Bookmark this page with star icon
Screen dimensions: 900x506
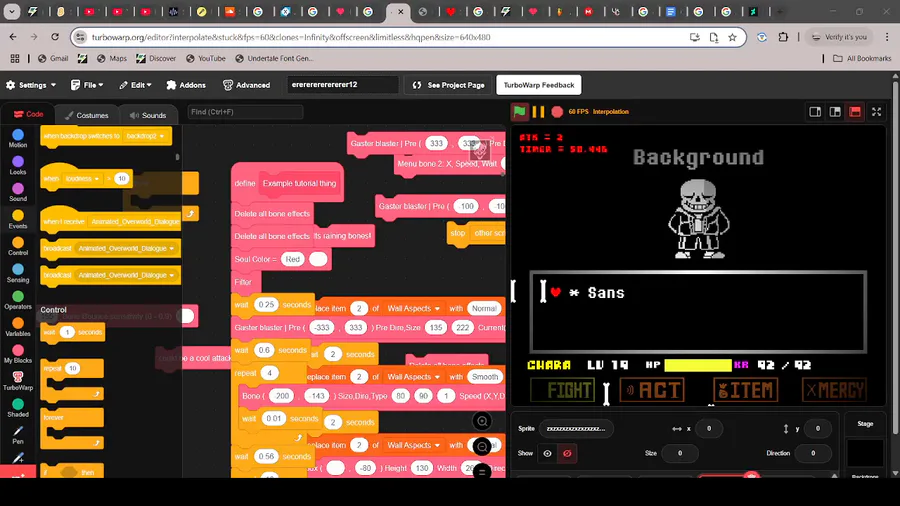[x=732, y=37]
